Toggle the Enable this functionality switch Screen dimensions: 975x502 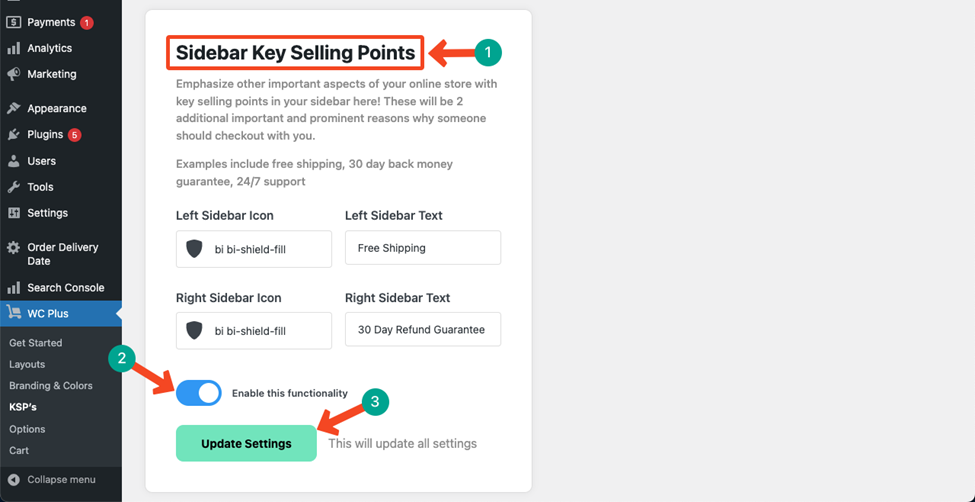click(x=198, y=393)
